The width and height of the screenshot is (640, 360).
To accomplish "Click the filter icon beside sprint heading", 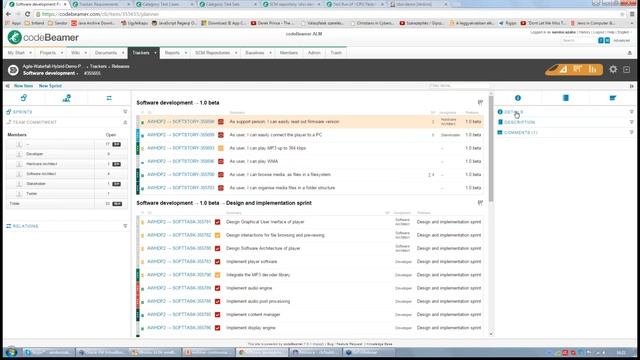I will coord(480,203).
